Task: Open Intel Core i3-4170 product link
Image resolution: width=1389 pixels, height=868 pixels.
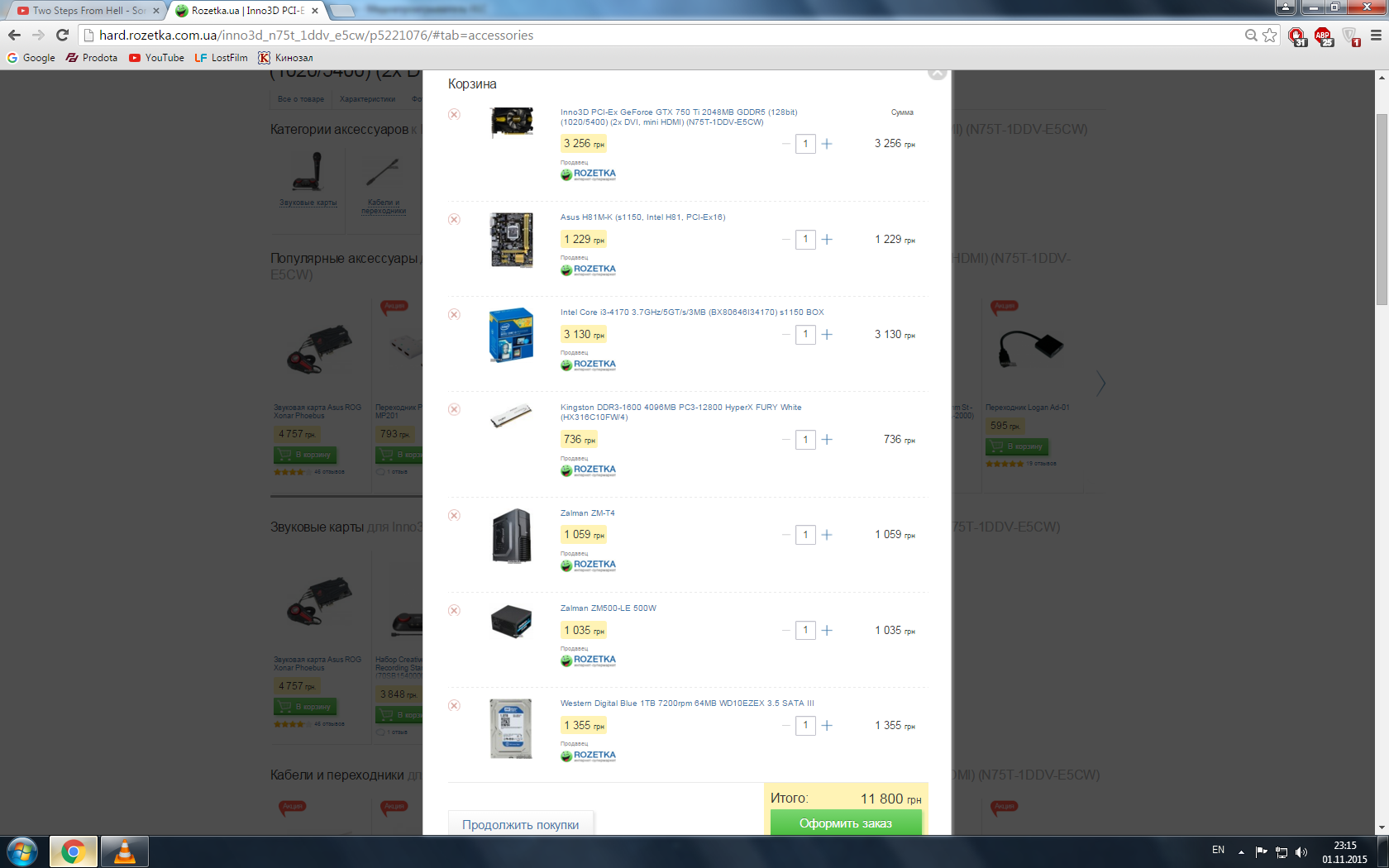Action: click(x=692, y=312)
